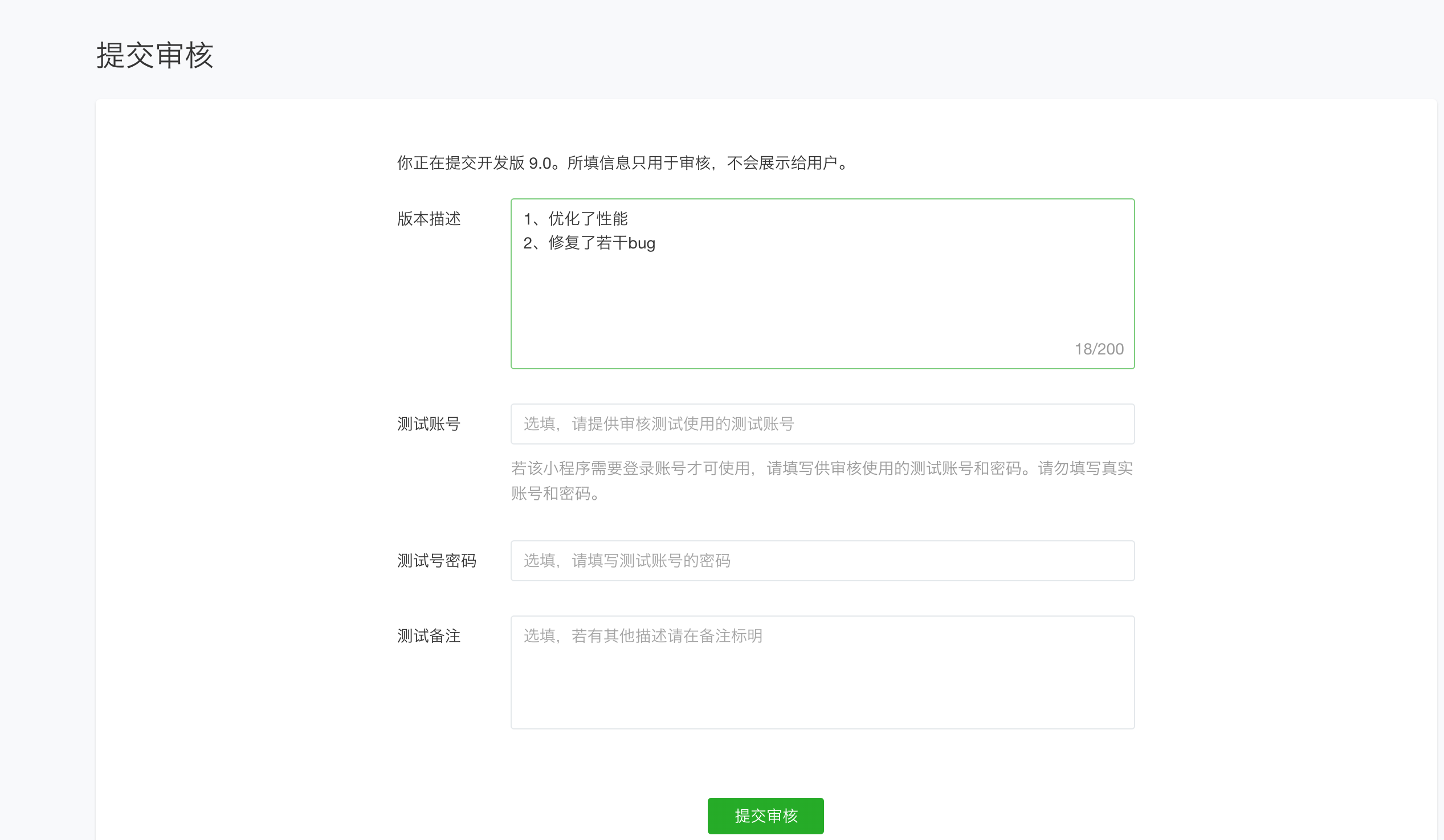Screen dimensions: 1444x840
Task: Click the text line 1、优化了性能
Action: 575,218
